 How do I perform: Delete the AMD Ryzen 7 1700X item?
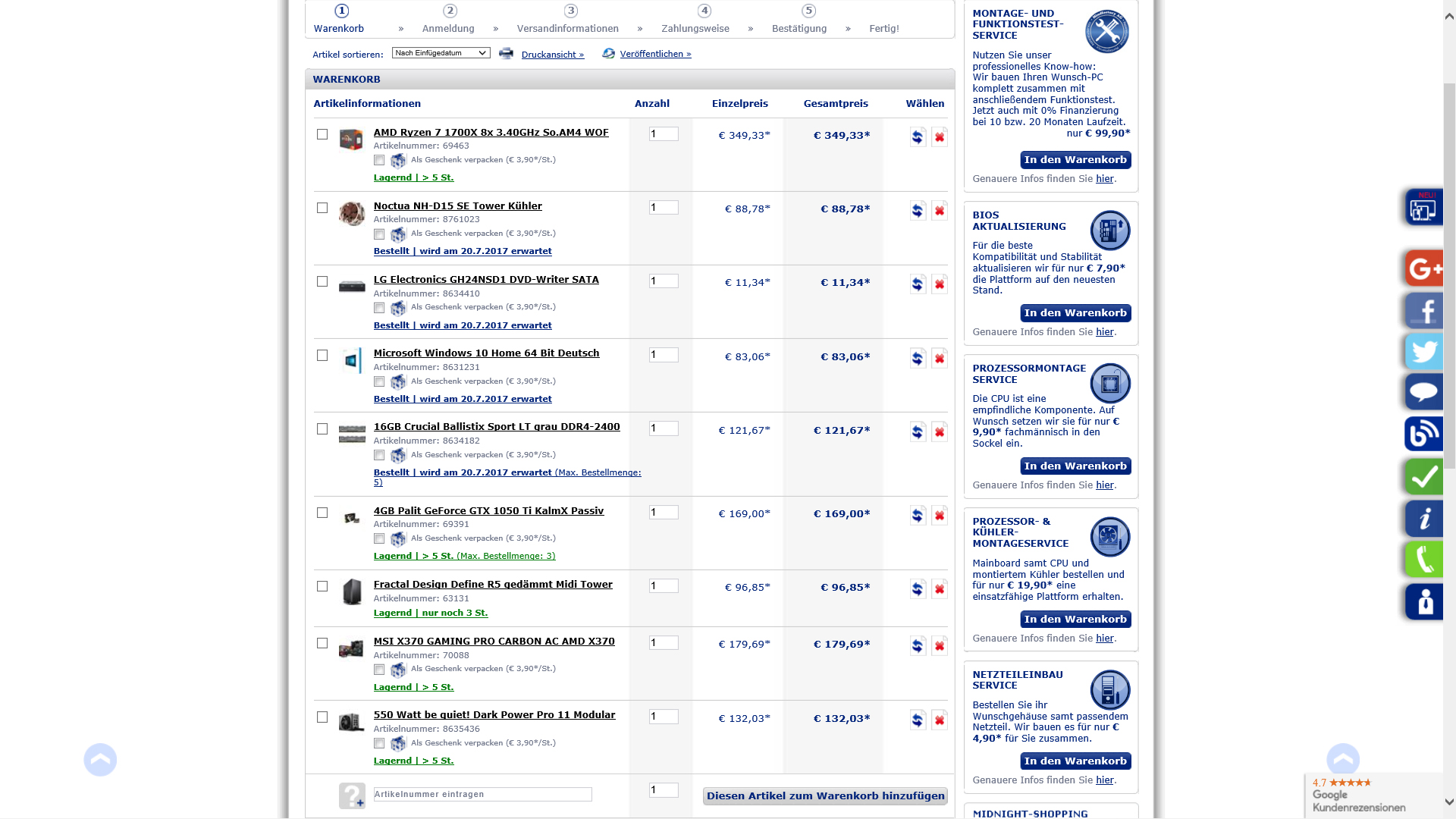coord(939,137)
